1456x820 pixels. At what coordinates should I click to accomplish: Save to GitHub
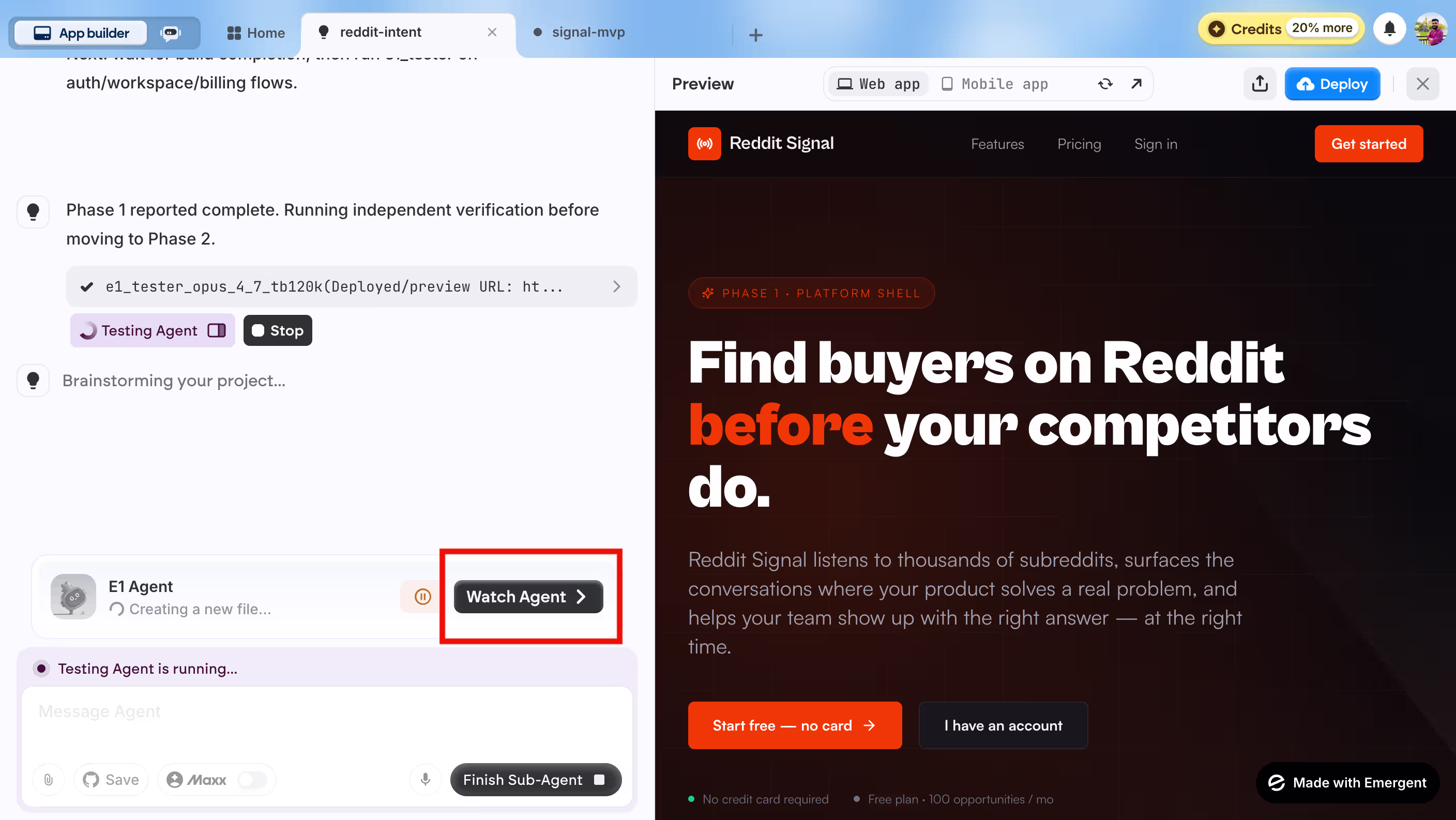[x=111, y=780]
